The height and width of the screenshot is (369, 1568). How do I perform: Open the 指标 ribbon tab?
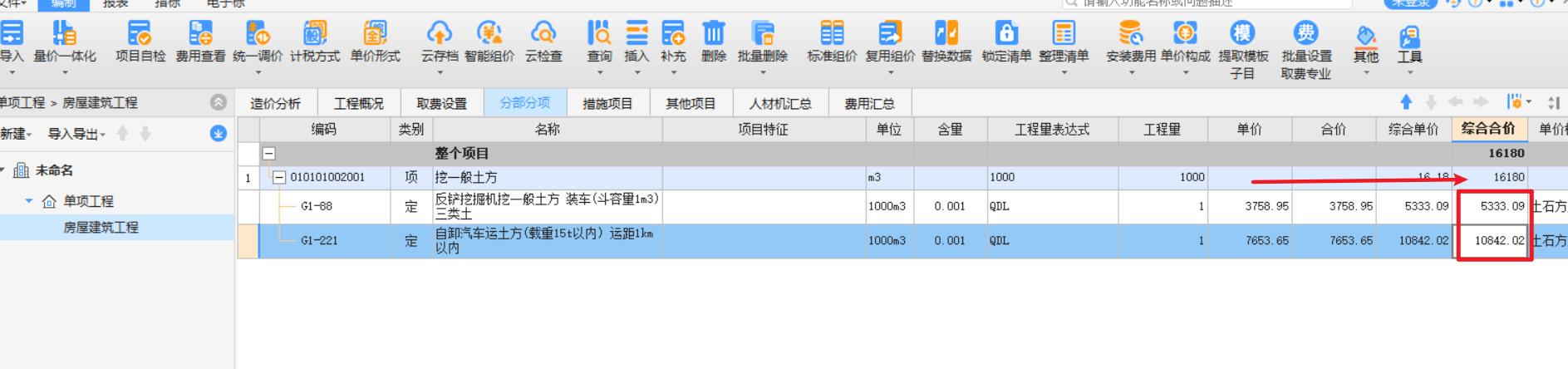(167, 4)
